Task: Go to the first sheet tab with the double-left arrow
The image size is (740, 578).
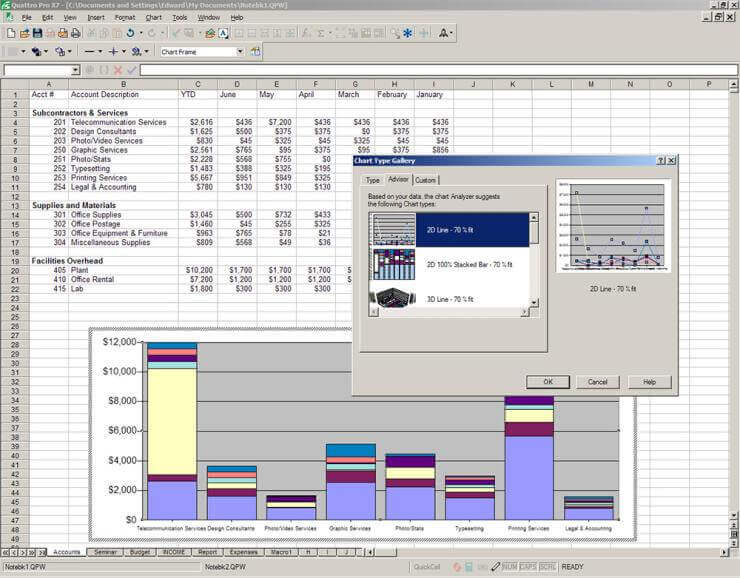Action: [5, 552]
